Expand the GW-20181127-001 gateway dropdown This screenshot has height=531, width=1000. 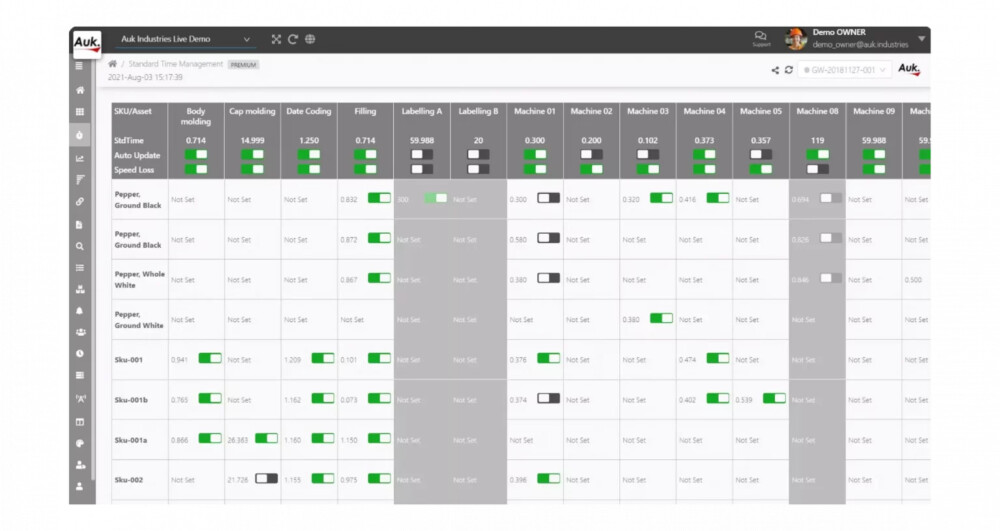843,70
